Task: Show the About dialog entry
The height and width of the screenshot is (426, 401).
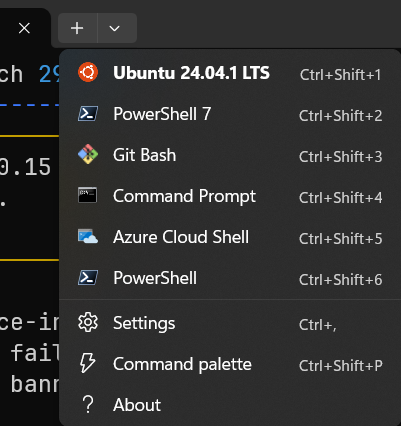Action: (230, 405)
